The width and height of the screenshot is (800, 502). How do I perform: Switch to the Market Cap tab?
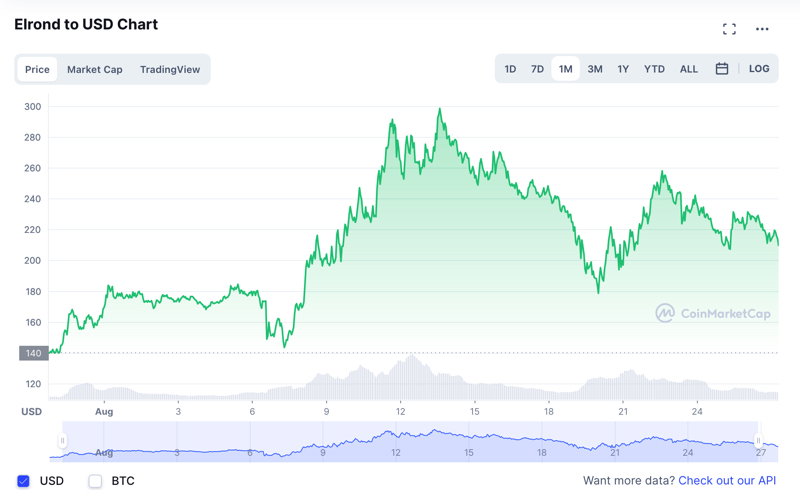pyautogui.click(x=94, y=69)
